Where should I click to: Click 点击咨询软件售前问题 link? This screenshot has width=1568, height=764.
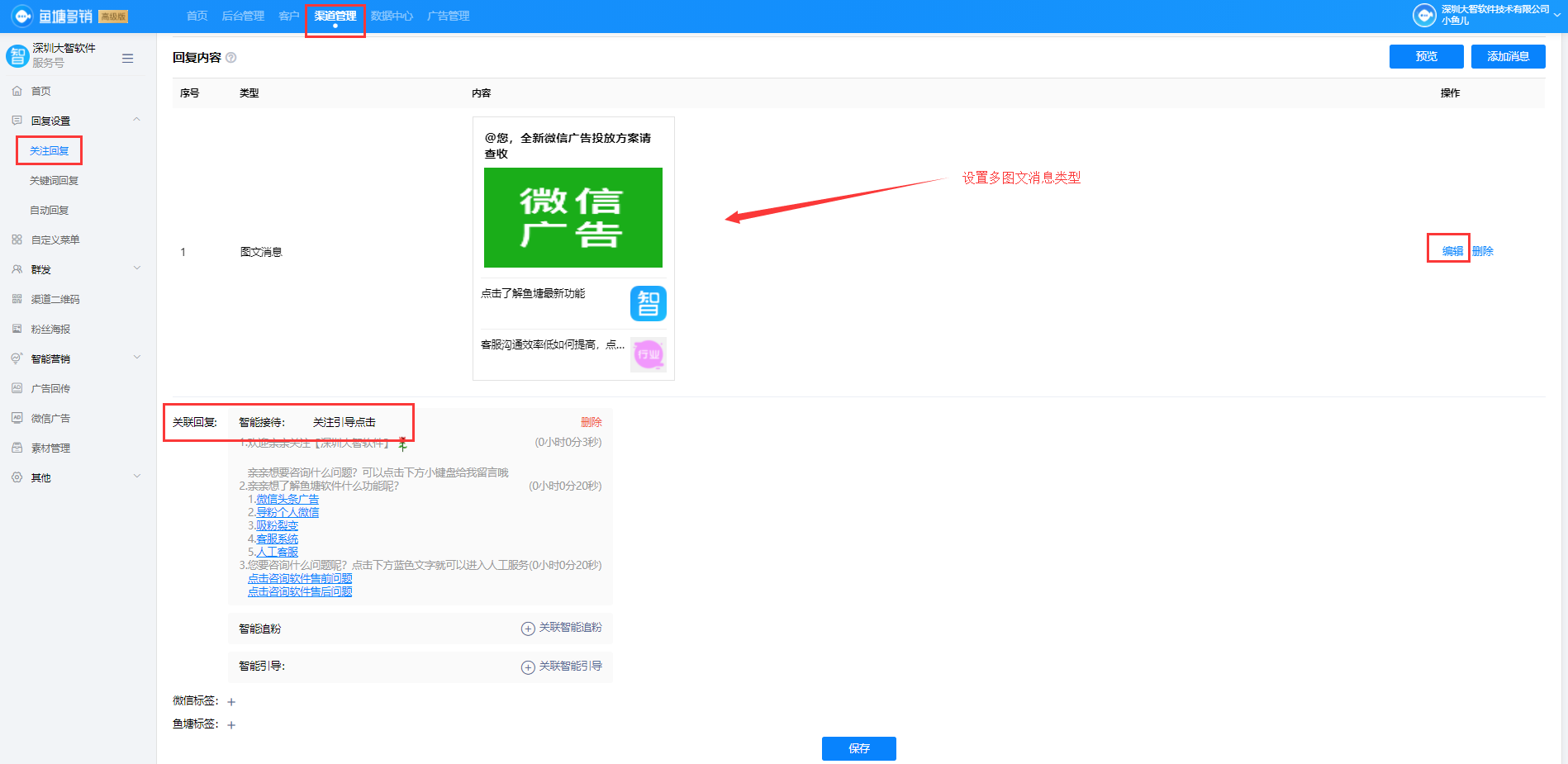click(300, 579)
